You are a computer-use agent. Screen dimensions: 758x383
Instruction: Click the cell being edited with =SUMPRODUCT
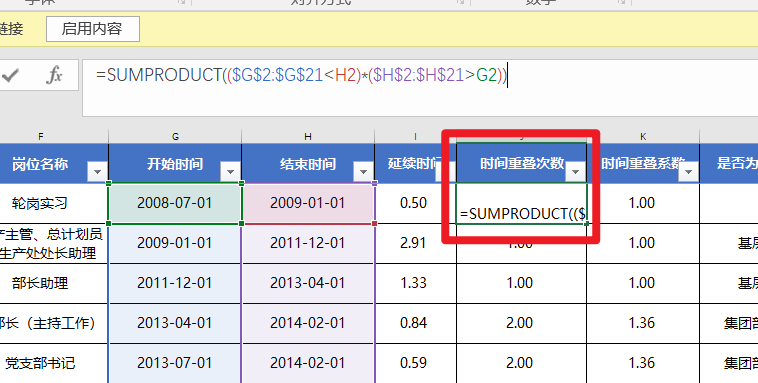522,204
